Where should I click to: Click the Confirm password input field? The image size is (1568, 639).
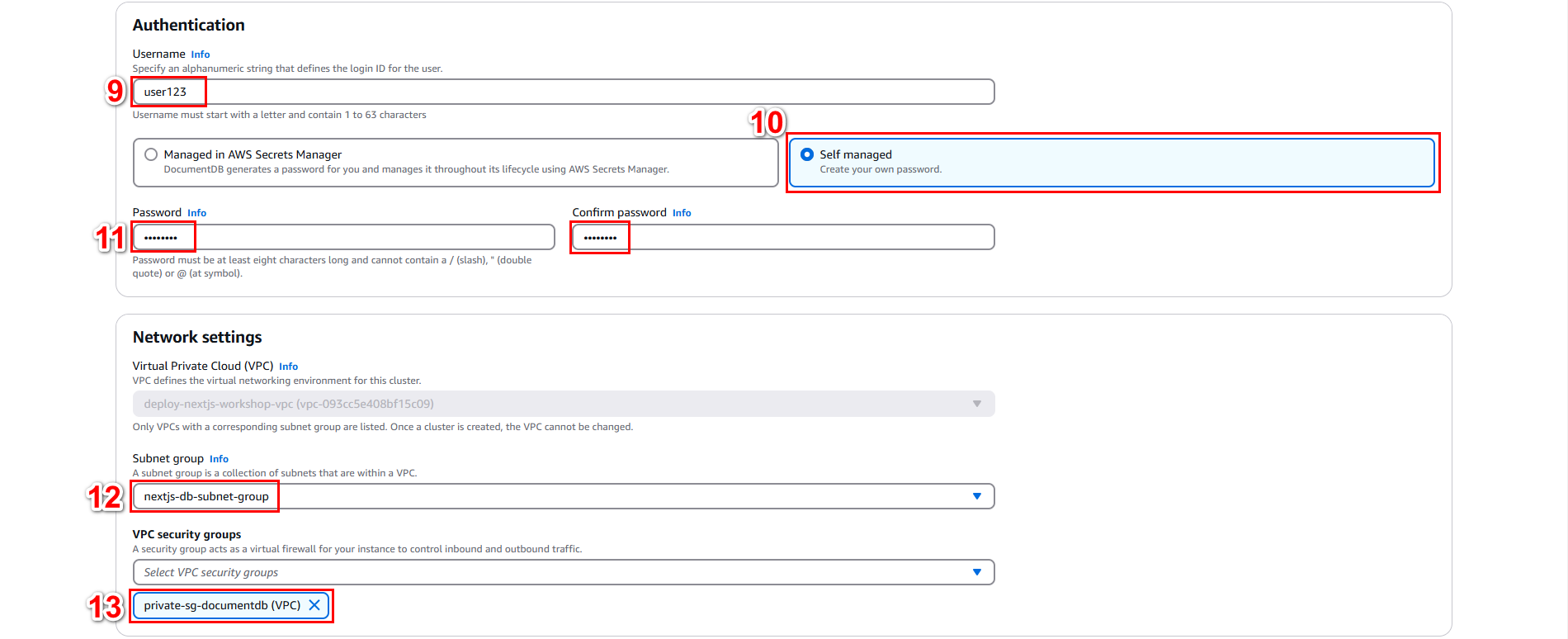[783, 237]
